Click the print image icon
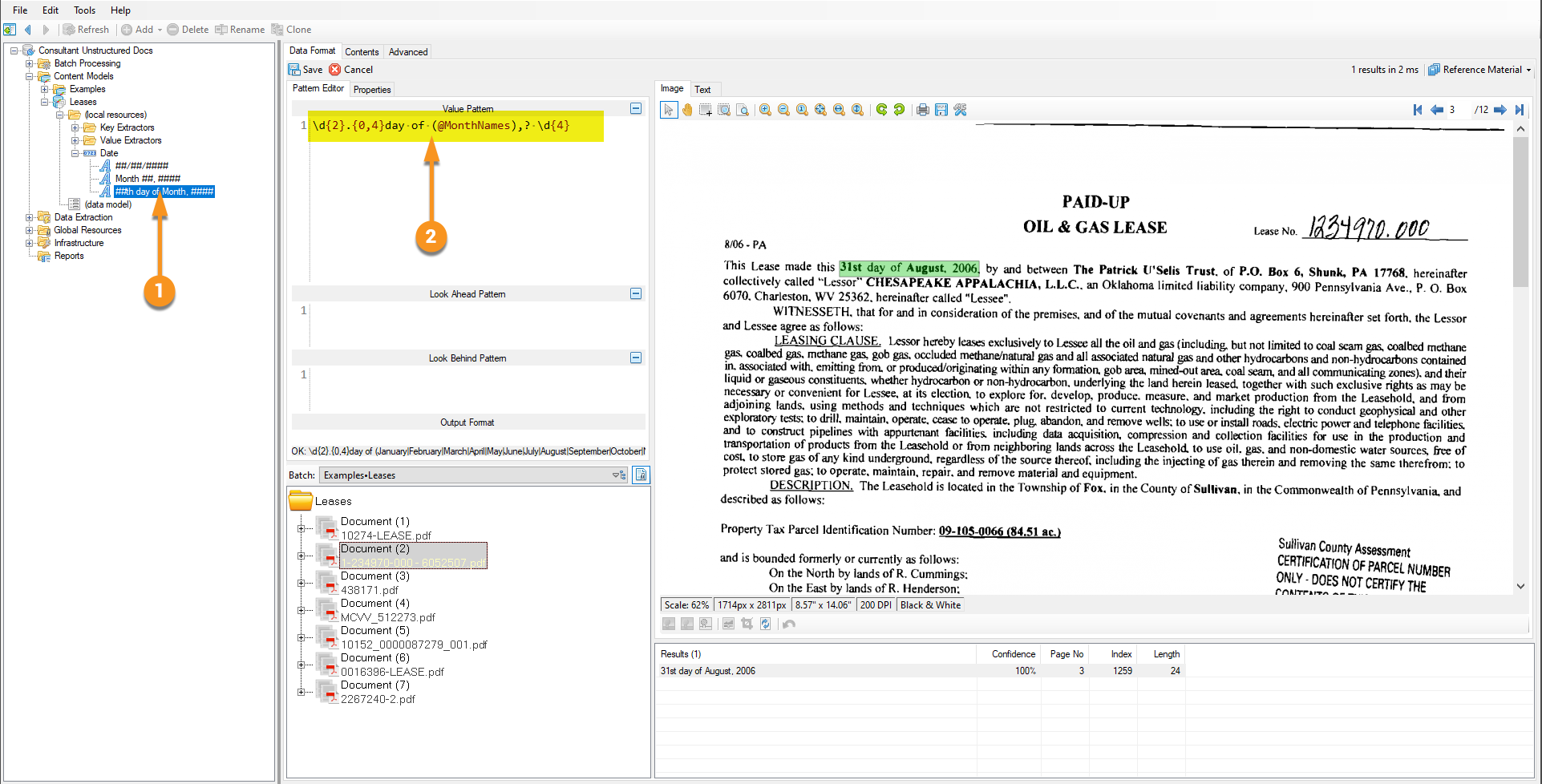 point(923,110)
